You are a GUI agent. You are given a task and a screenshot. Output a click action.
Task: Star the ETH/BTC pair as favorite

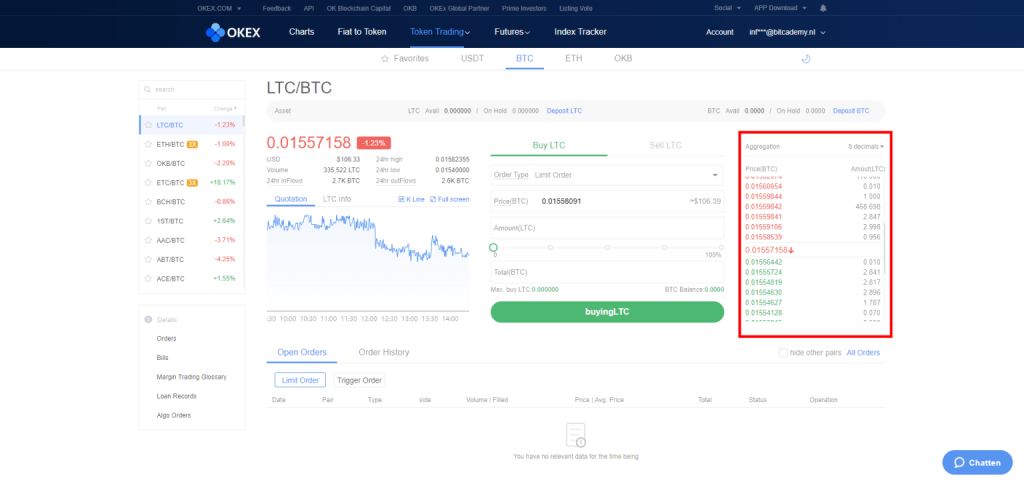(148, 144)
